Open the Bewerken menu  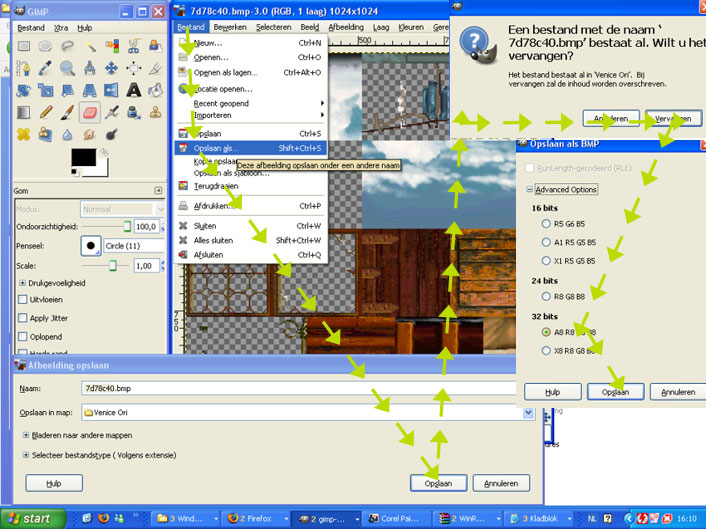[x=230, y=27]
